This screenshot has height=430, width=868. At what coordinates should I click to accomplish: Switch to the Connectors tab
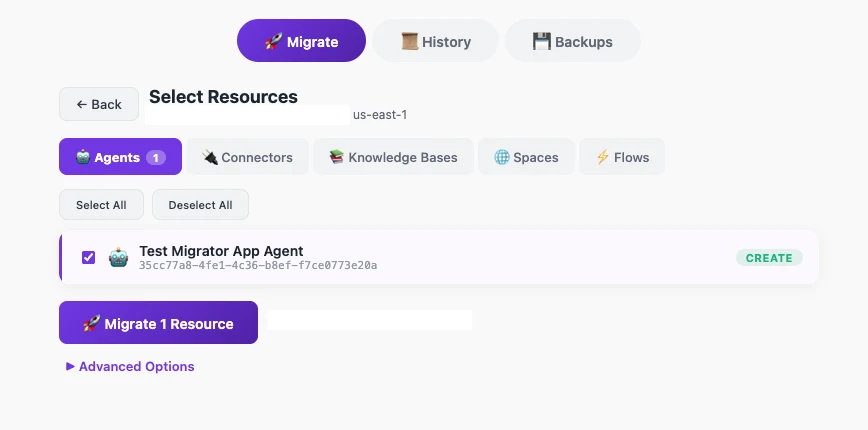coord(247,157)
